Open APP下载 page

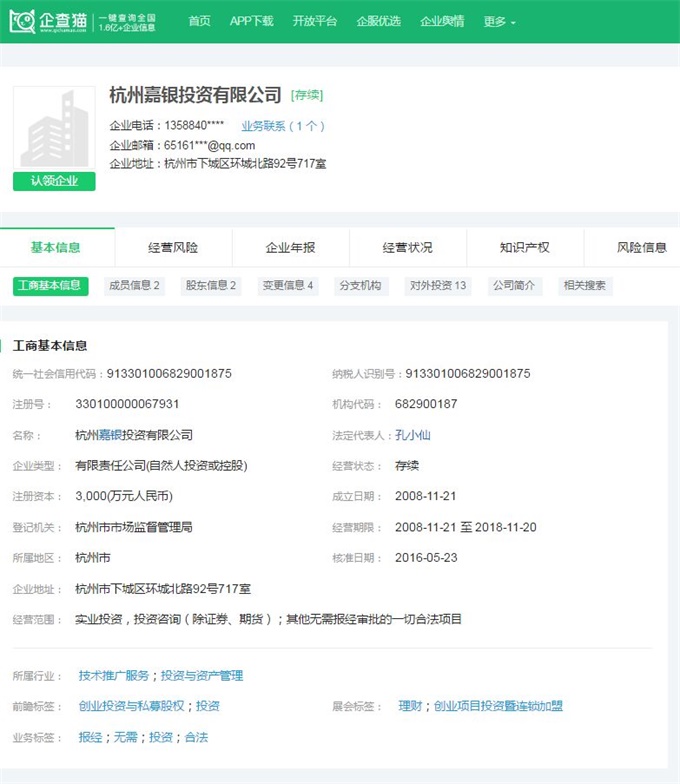251,21
